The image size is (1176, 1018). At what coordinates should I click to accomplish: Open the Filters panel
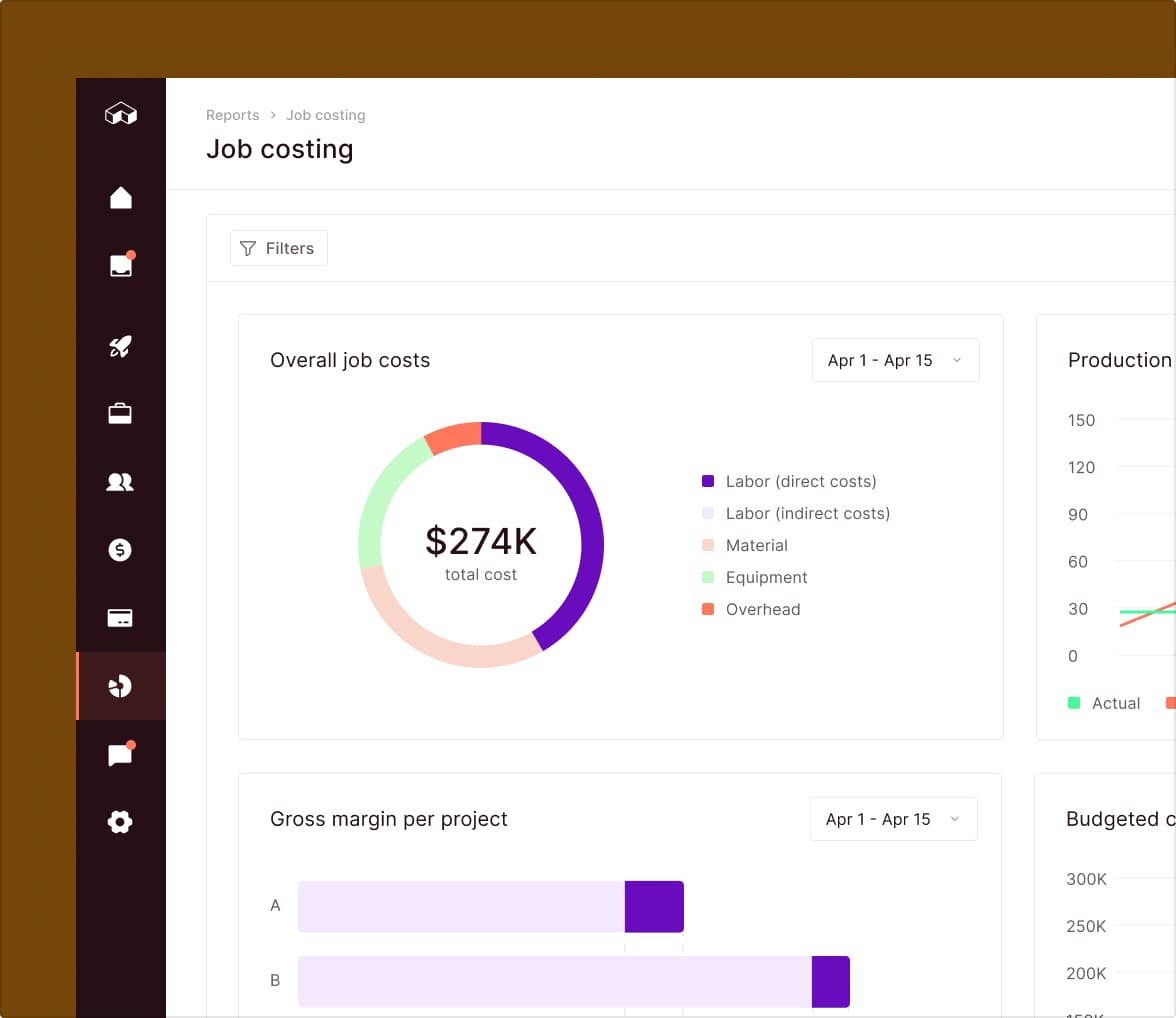(278, 248)
